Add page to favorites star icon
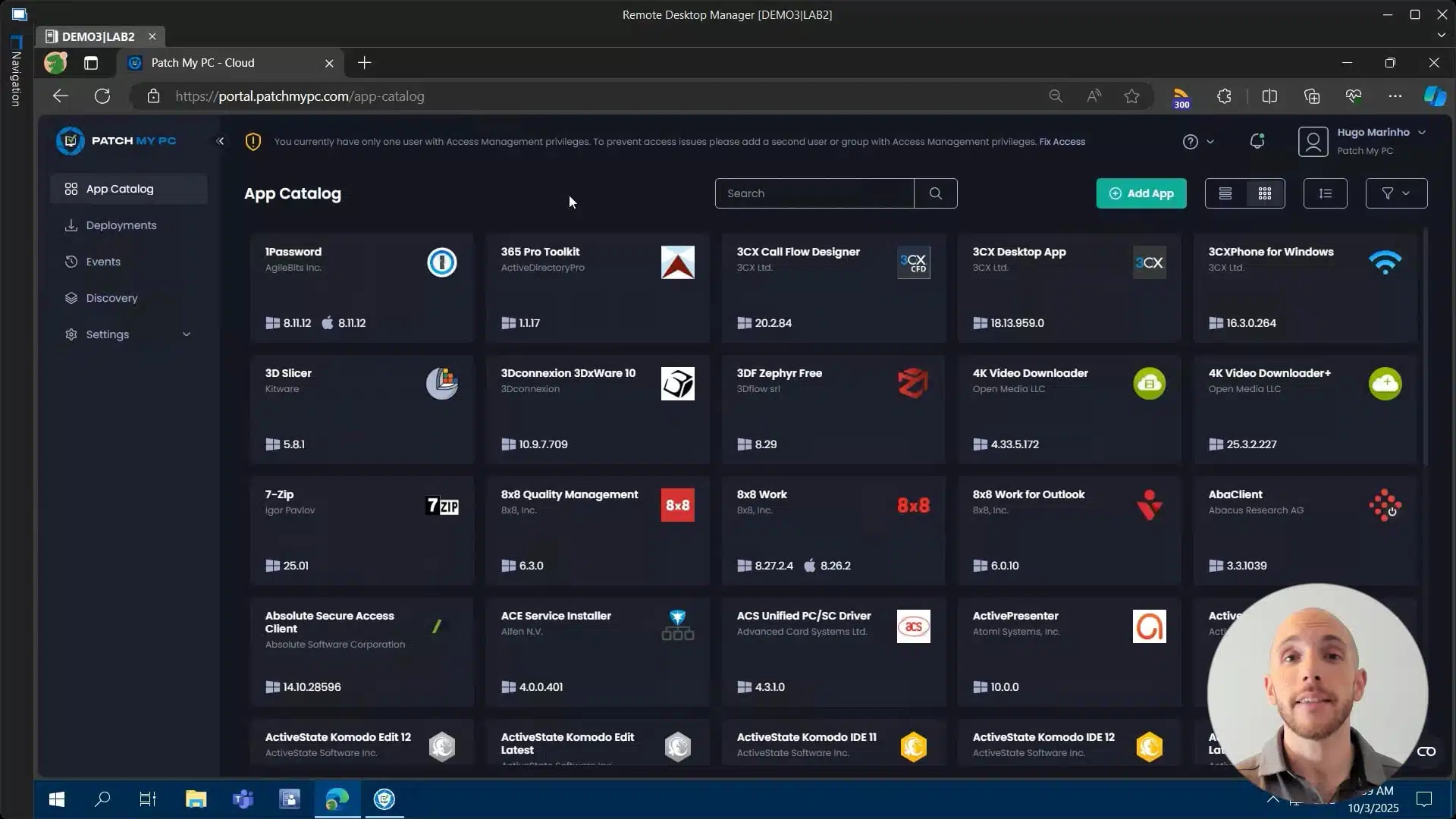 [x=1131, y=96]
